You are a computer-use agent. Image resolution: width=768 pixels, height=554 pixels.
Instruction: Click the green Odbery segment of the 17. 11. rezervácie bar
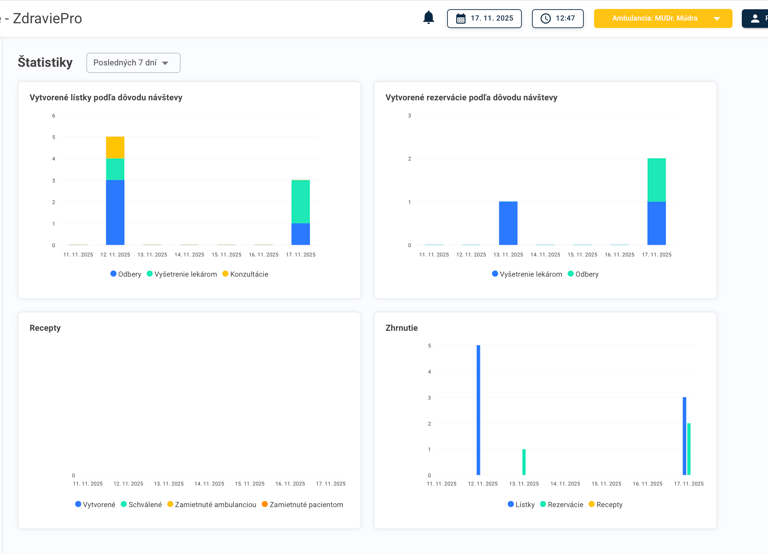[x=656, y=180]
